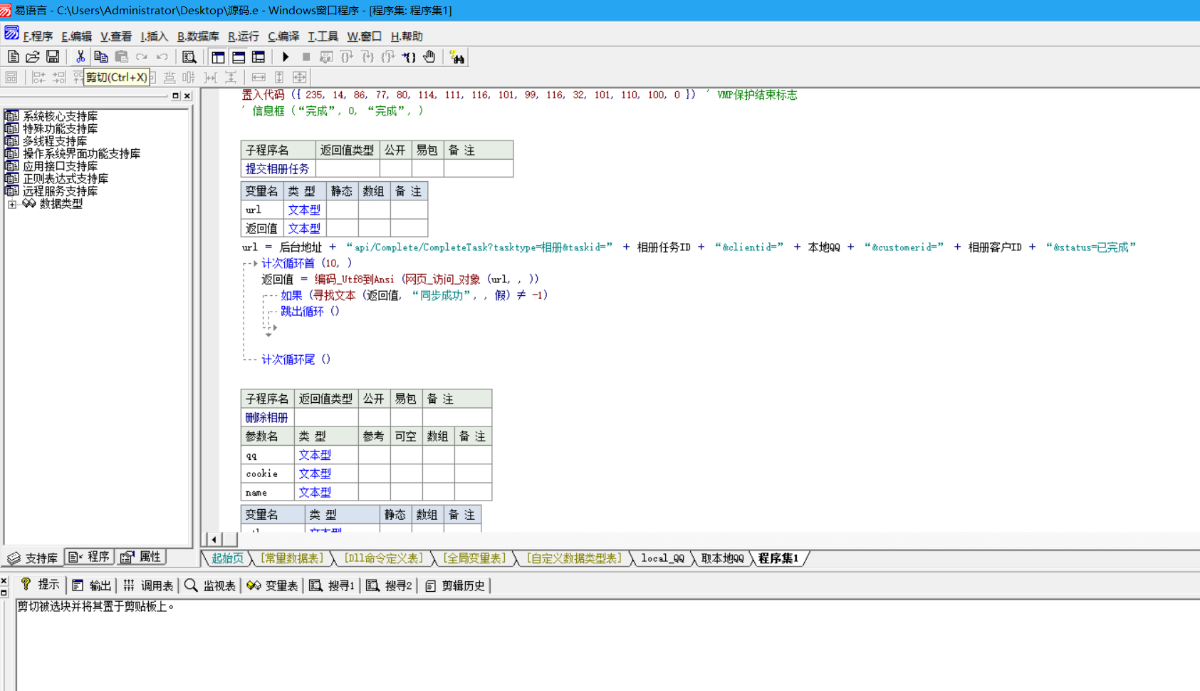
Task: Show the 输出 output panel tab
Action: (92, 585)
